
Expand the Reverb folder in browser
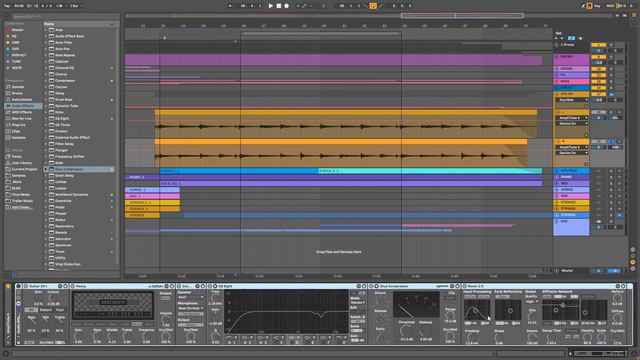tap(46, 232)
